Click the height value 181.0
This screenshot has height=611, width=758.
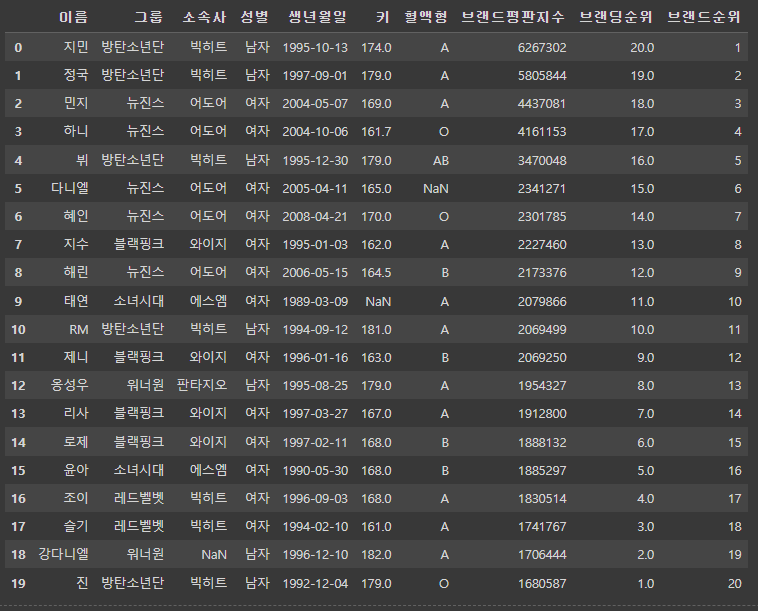point(376,330)
